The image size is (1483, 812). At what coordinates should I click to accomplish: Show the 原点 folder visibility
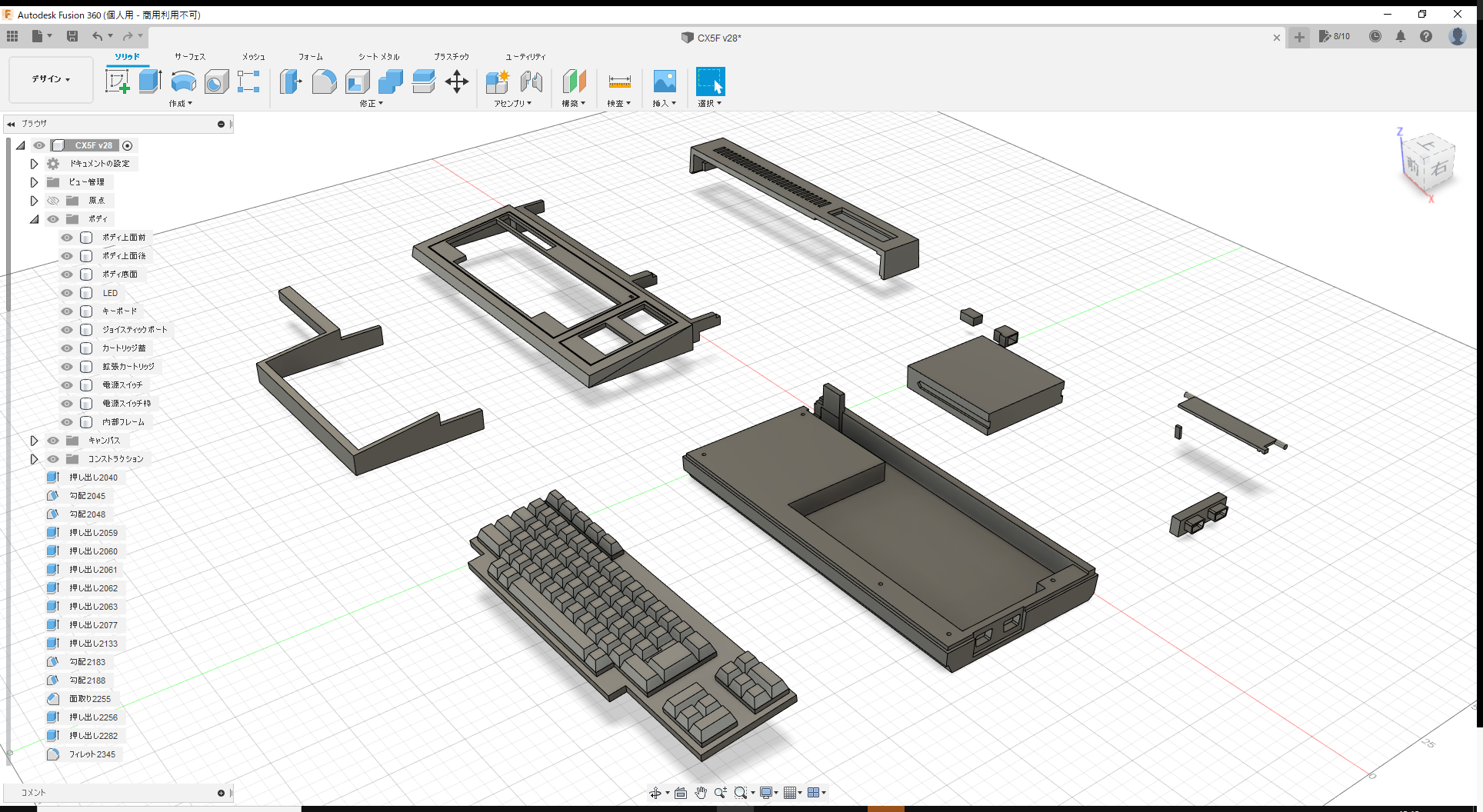pos(52,200)
